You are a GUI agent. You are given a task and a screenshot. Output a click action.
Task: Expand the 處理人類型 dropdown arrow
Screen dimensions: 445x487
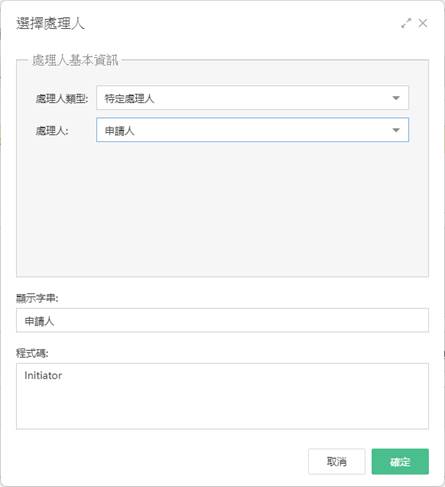point(396,98)
